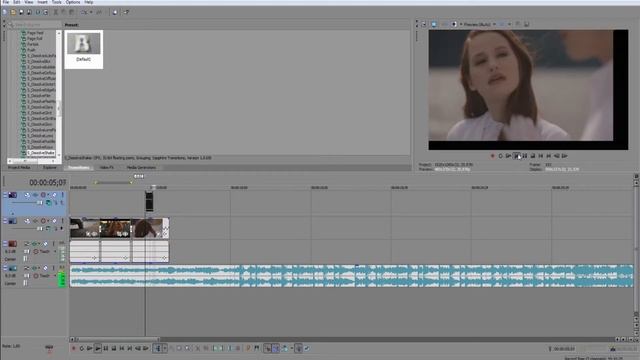Select the S_DissolveShake transition in the list
The height and width of the screenshot is (360, 640).
coord(41,153)
